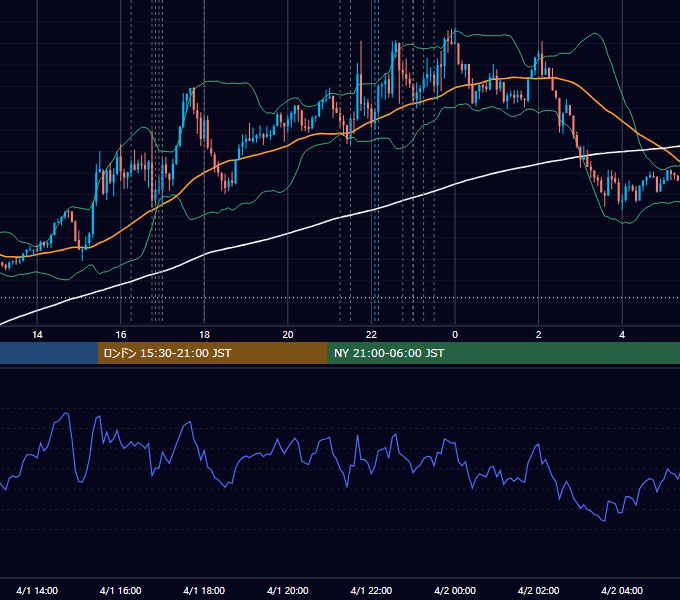
Task: Click the 4/1 20:00 date label
Action: tap(288, 590)
